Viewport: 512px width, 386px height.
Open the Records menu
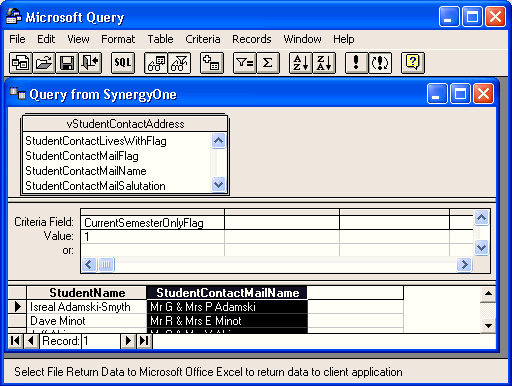coord(252,39)
